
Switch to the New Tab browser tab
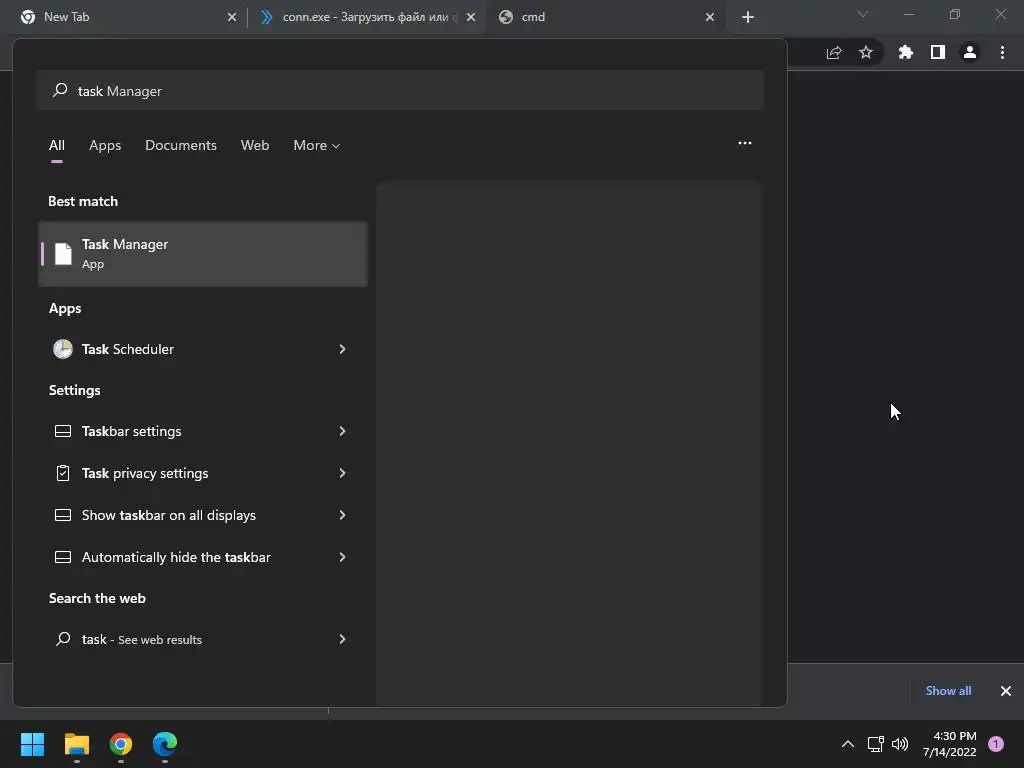pyautogui.click(x=124, y=17)
